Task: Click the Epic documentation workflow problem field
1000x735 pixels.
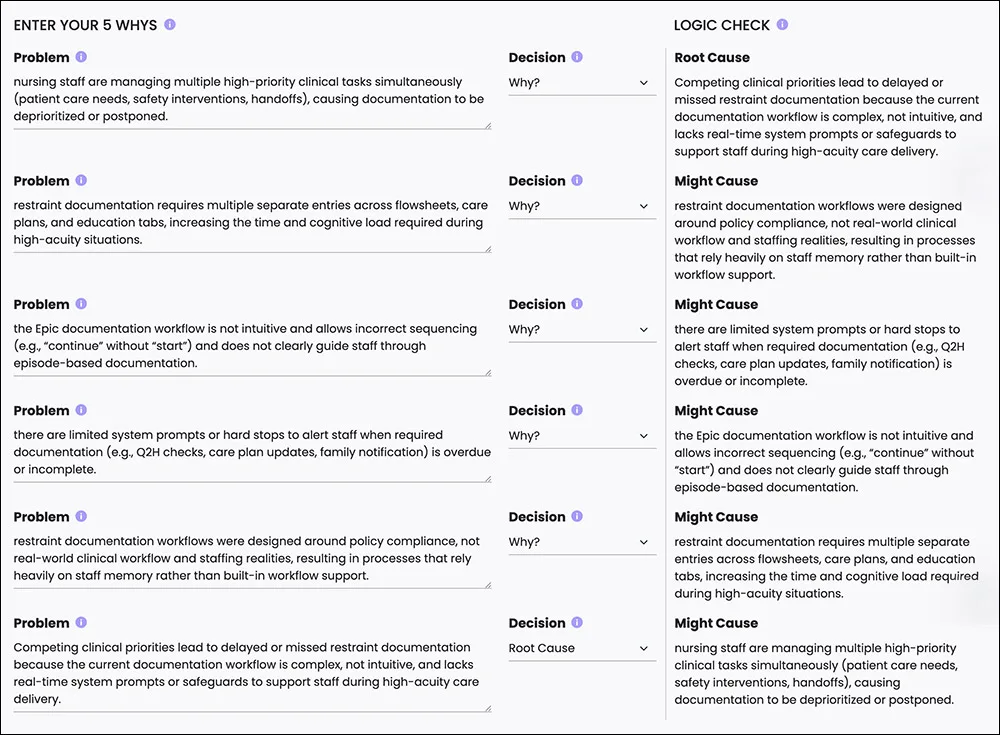Action: point(253,347)
